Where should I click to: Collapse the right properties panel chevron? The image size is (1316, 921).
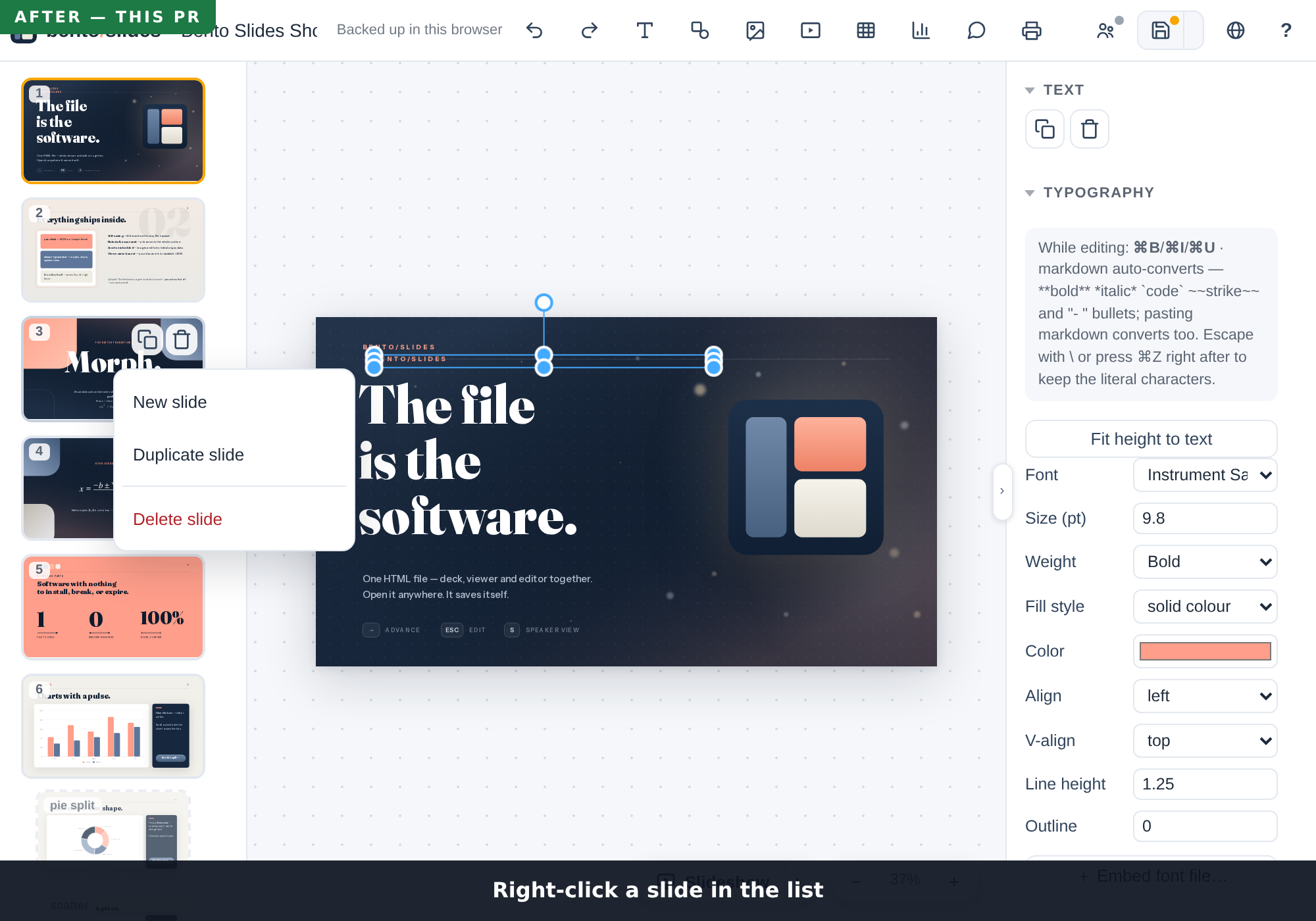[1002, 491]
